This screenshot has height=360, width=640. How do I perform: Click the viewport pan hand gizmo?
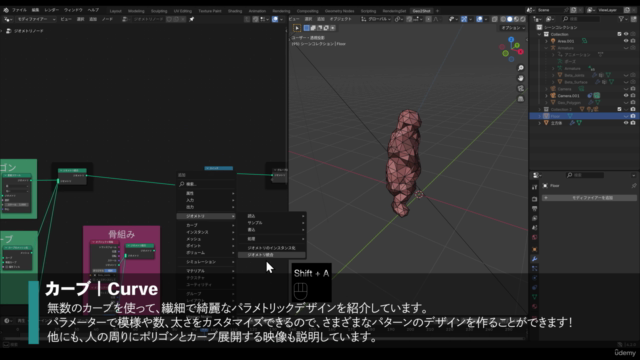(521, 78)
